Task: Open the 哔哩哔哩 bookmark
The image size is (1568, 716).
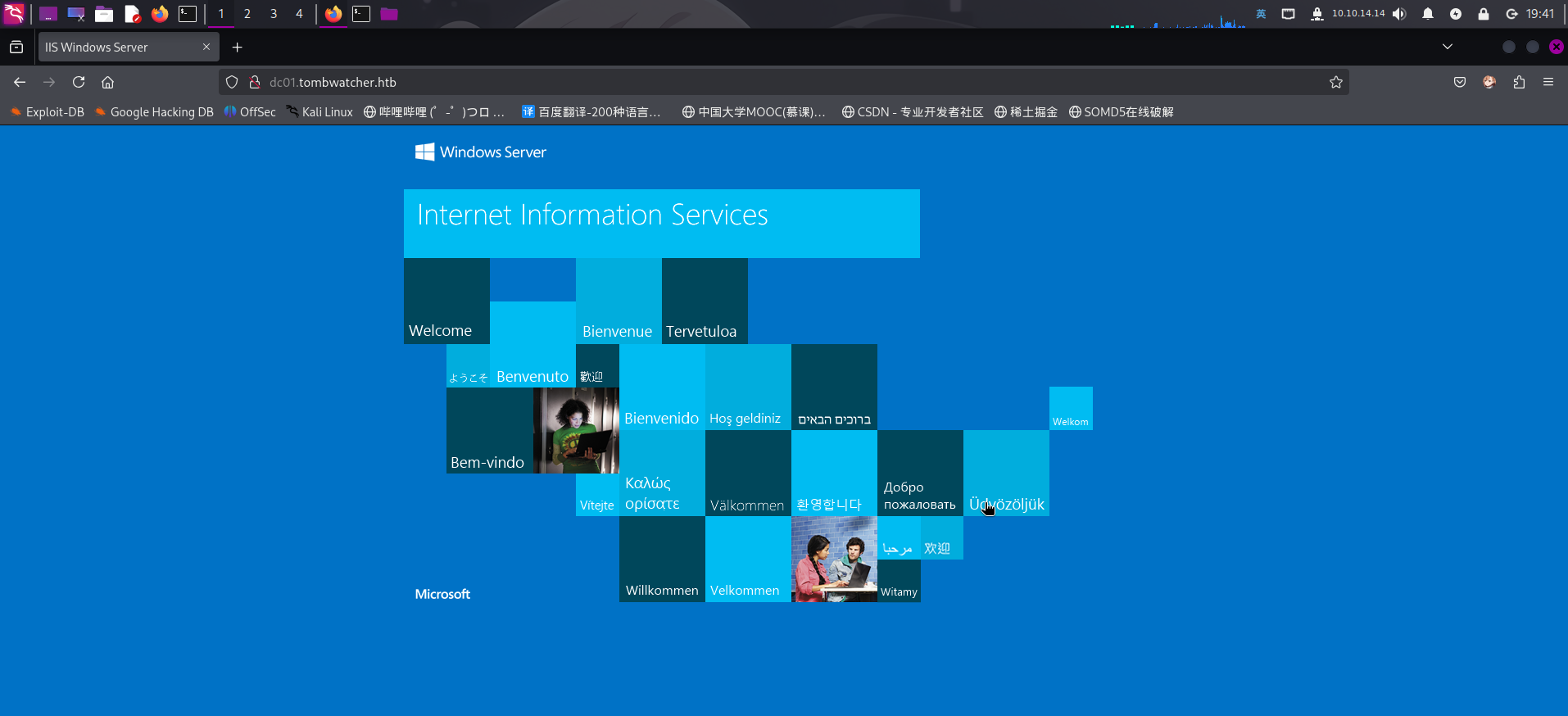Action: (x=434, y=112)
